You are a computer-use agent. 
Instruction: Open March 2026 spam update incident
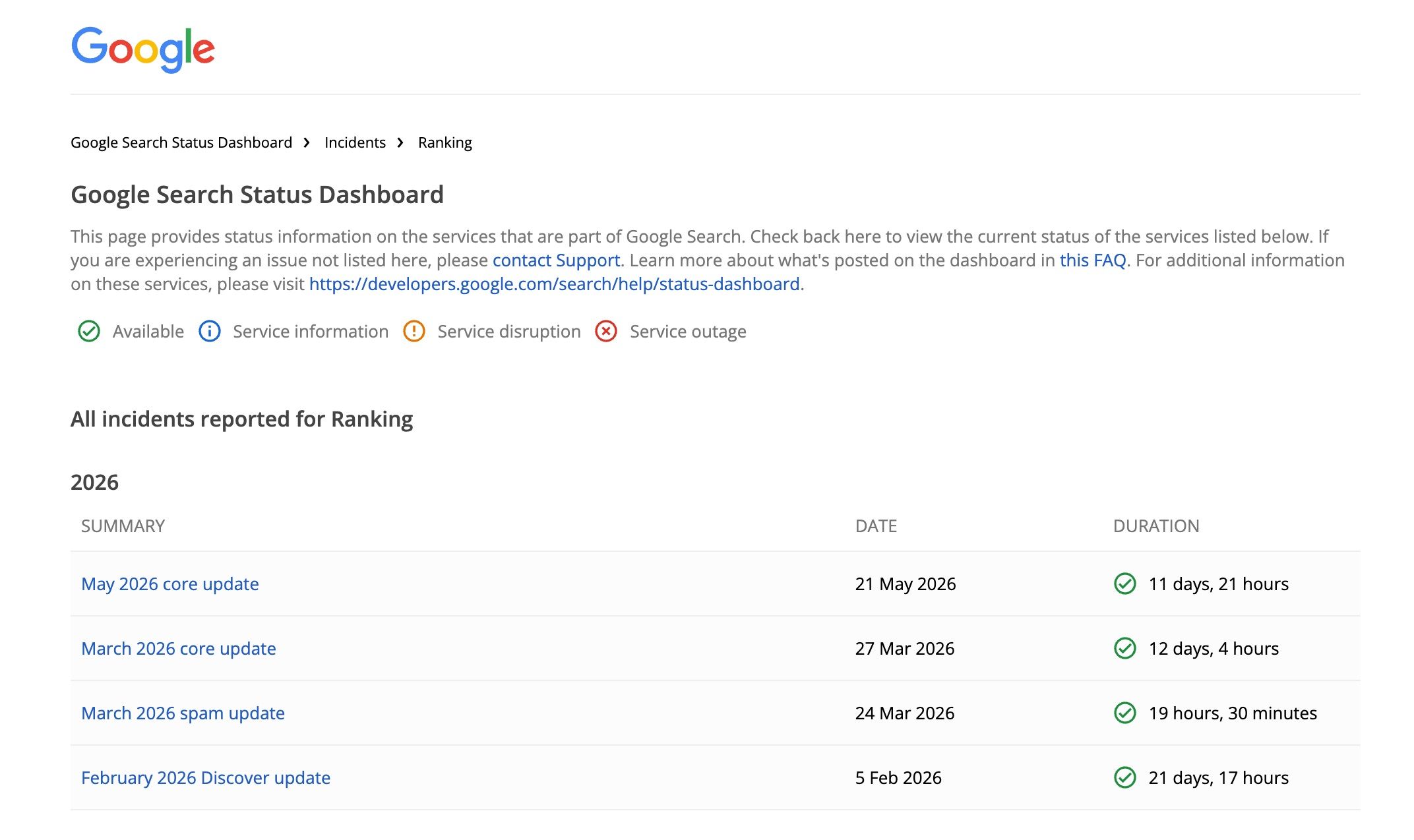coord(183,713)
